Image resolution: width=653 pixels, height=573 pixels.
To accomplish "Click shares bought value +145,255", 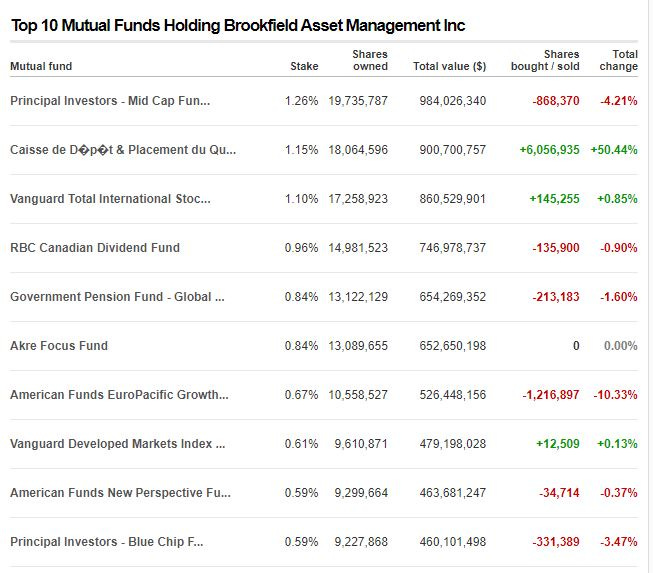I will click(x=554, y=199).
